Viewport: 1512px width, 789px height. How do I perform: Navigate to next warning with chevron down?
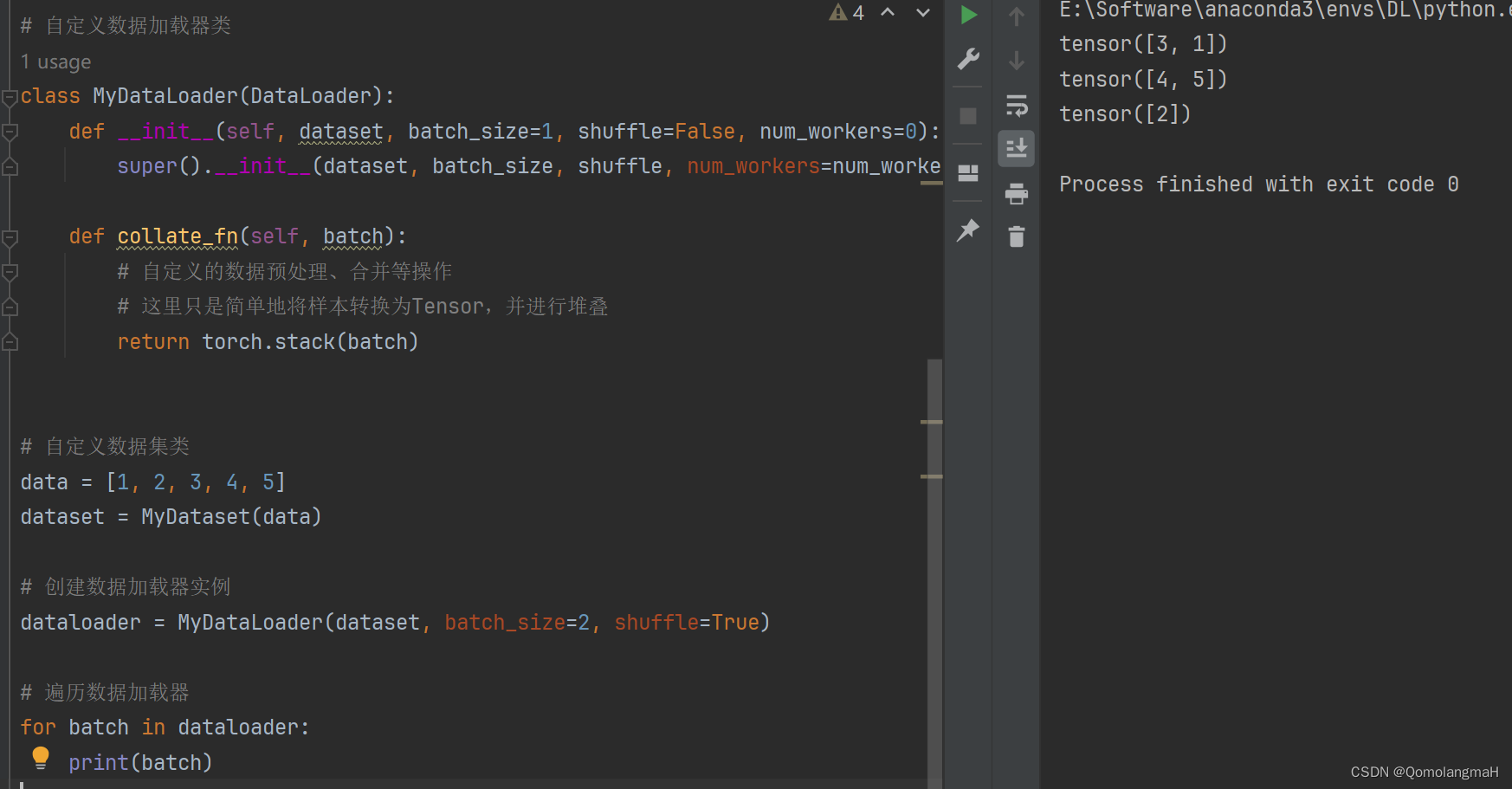click(921, 13)
